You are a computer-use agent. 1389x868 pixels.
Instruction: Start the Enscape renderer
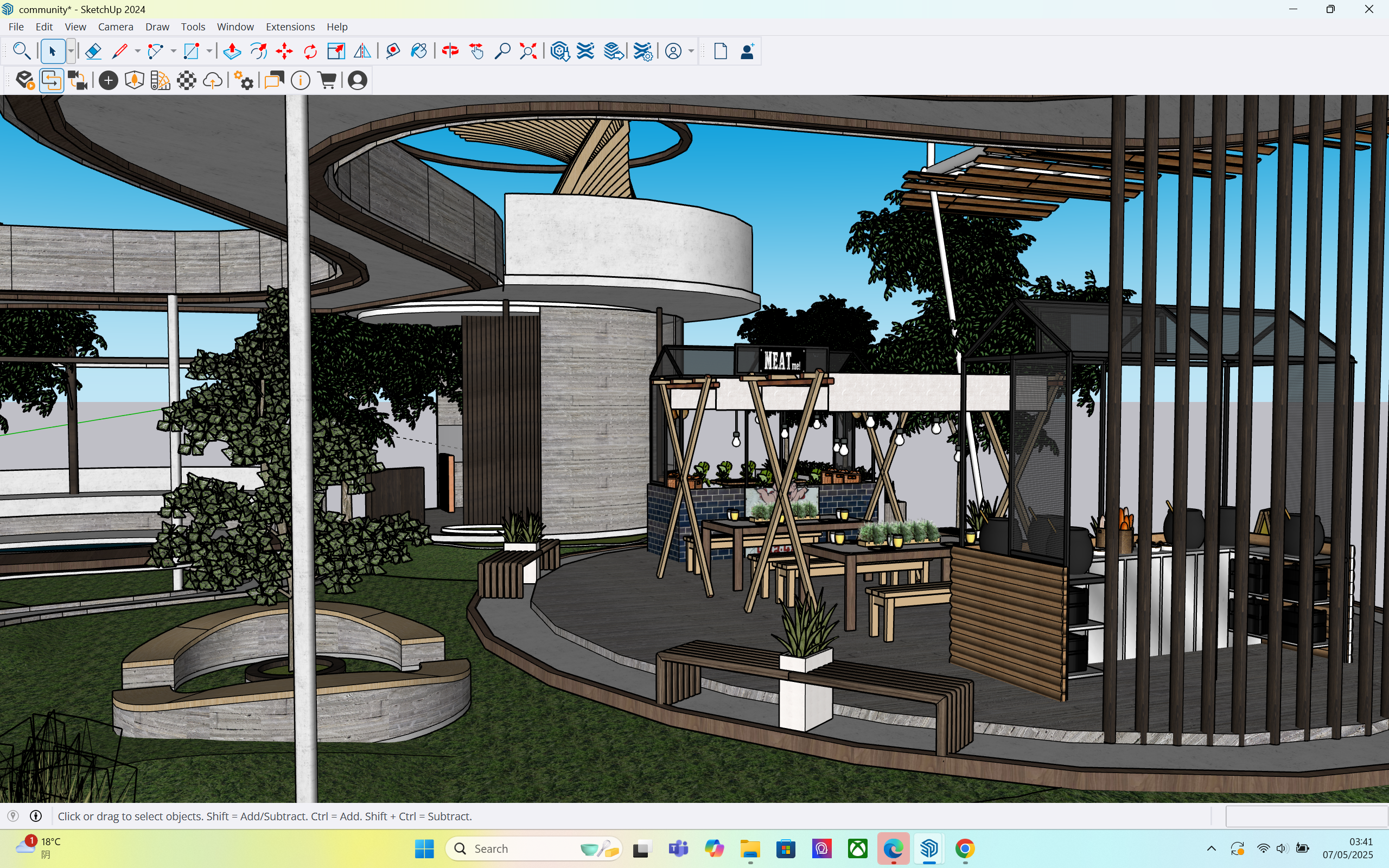point(24,80)
